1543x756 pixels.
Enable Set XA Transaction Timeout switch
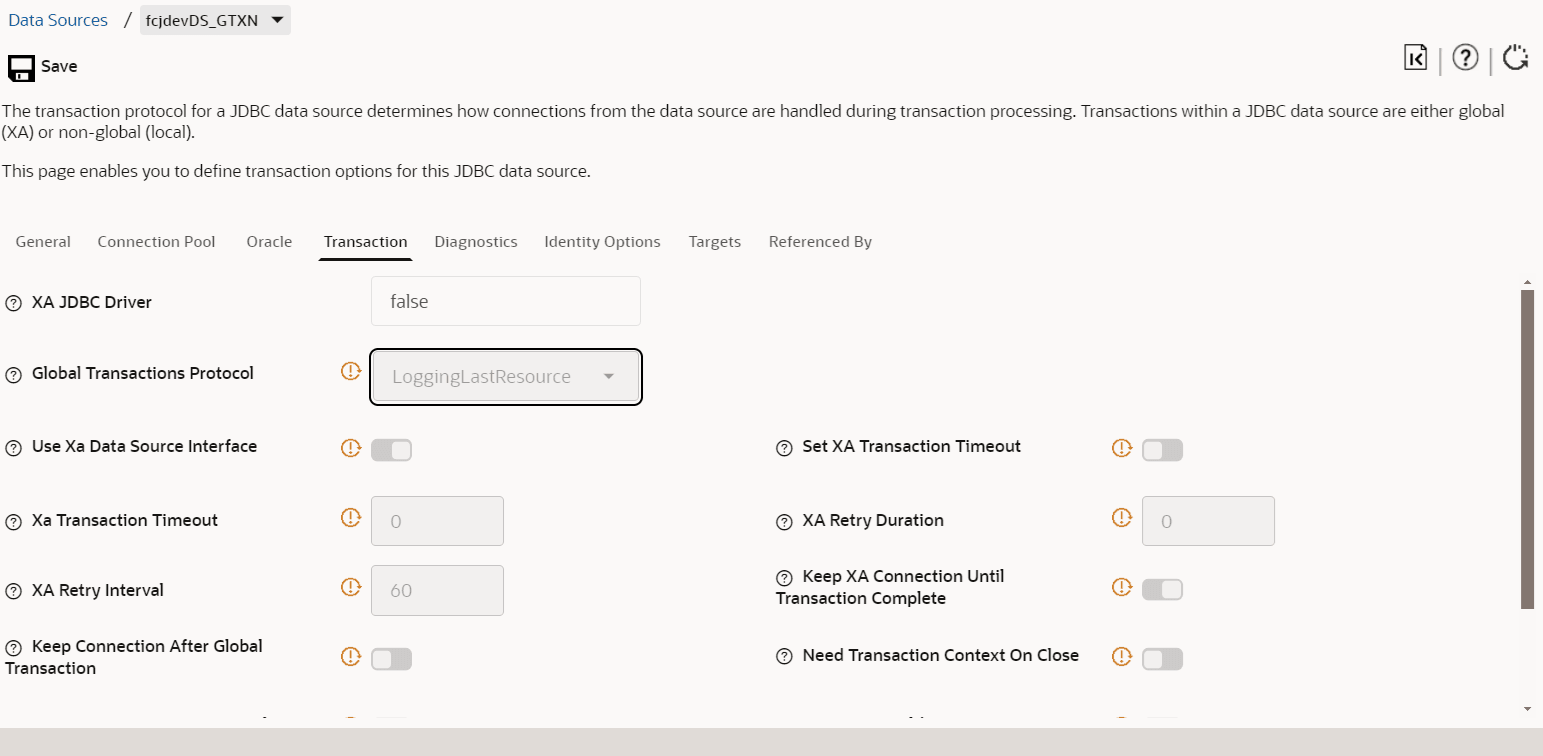click(x=1162, y=450)
